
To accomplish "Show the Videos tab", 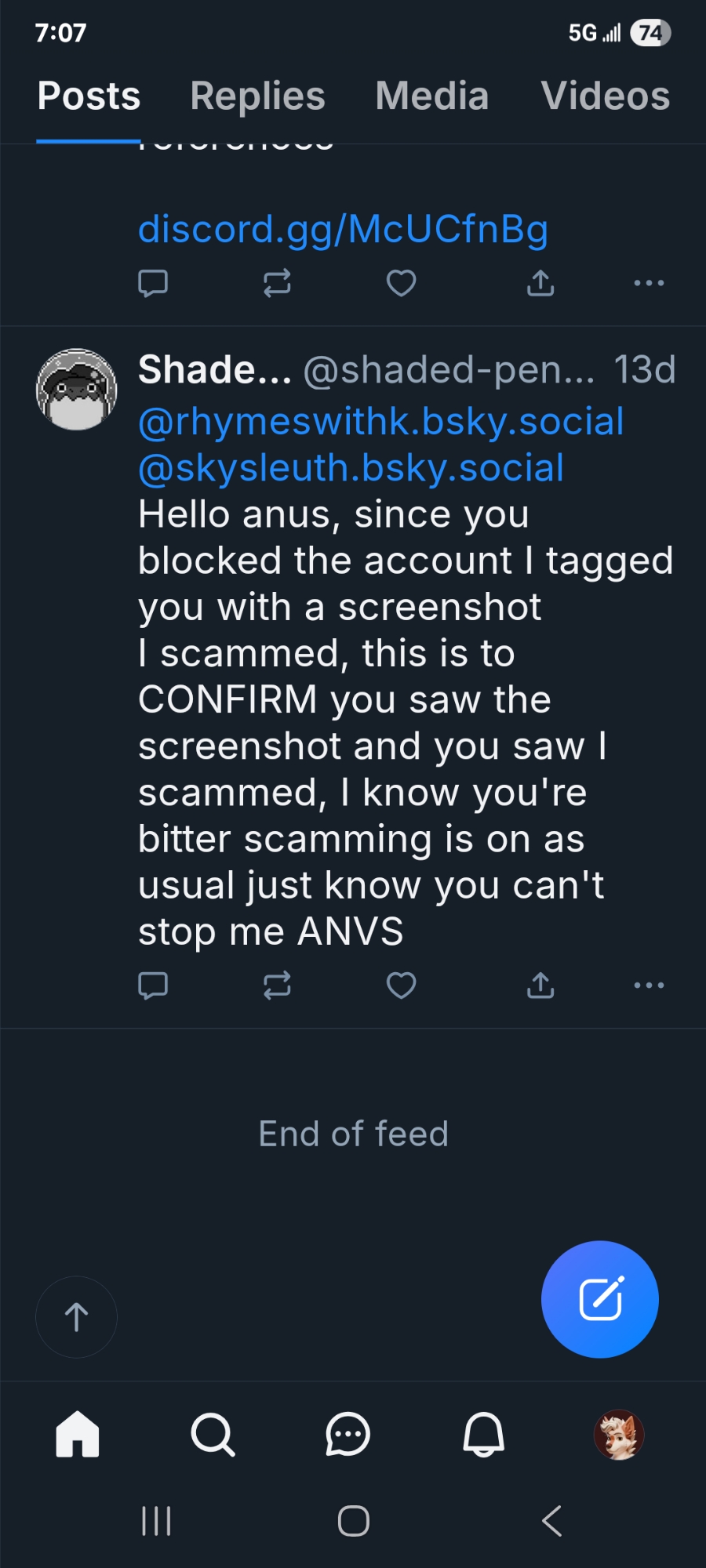I will tap(605, 96).
